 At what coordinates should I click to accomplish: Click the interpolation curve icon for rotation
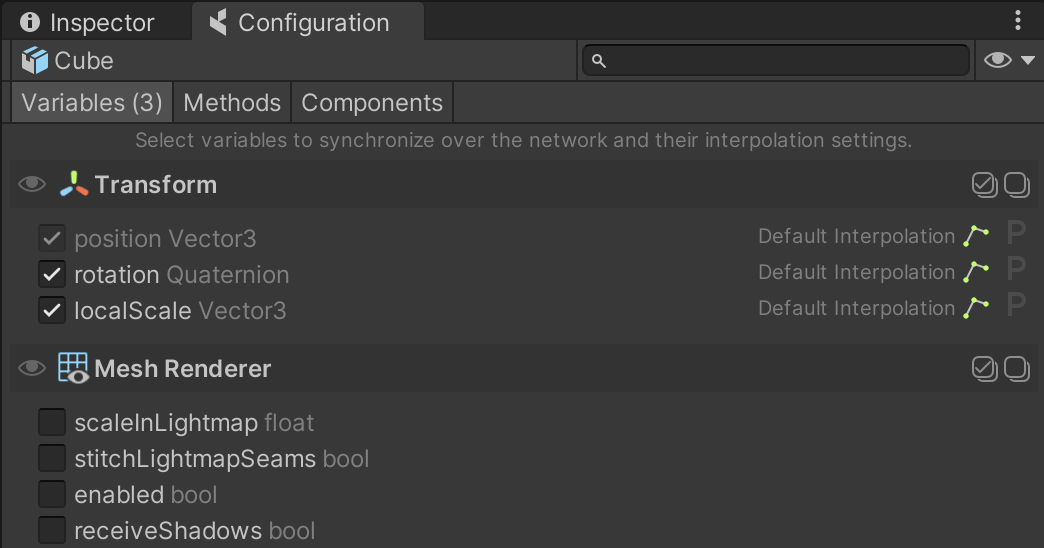(x=976, y=272)
